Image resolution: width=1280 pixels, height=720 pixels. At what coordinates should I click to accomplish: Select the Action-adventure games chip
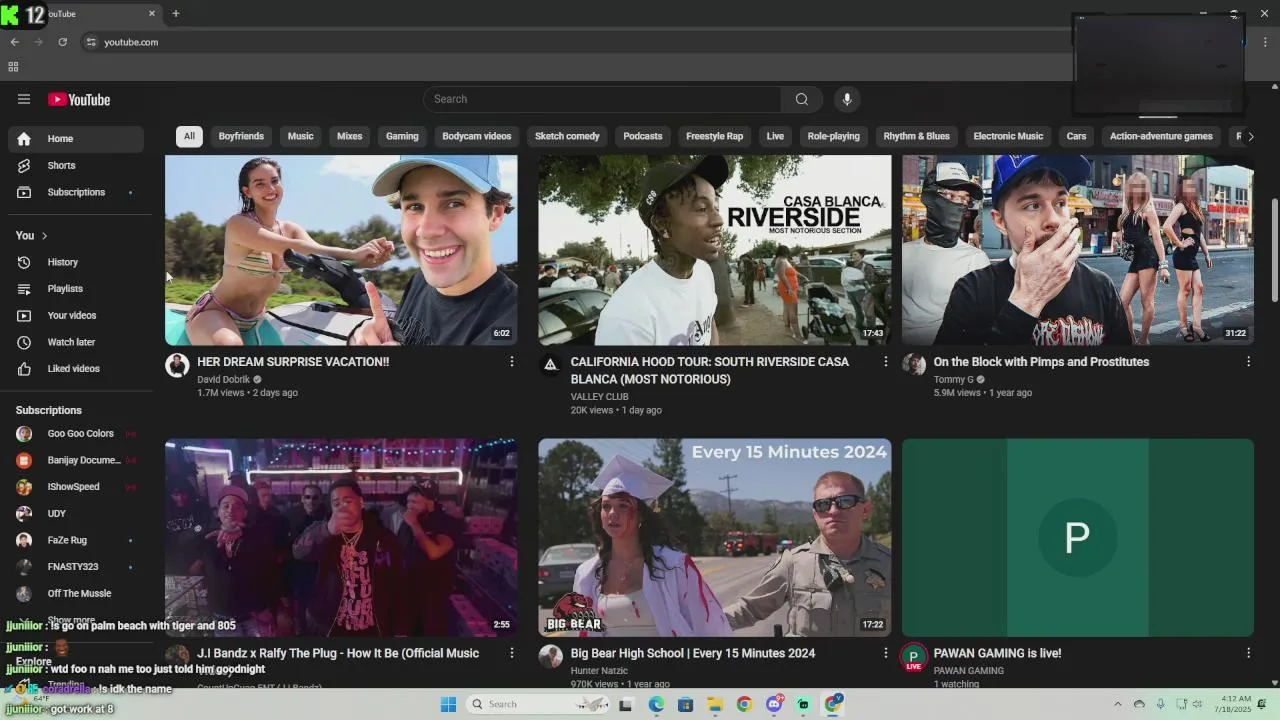coord(1161,136)
